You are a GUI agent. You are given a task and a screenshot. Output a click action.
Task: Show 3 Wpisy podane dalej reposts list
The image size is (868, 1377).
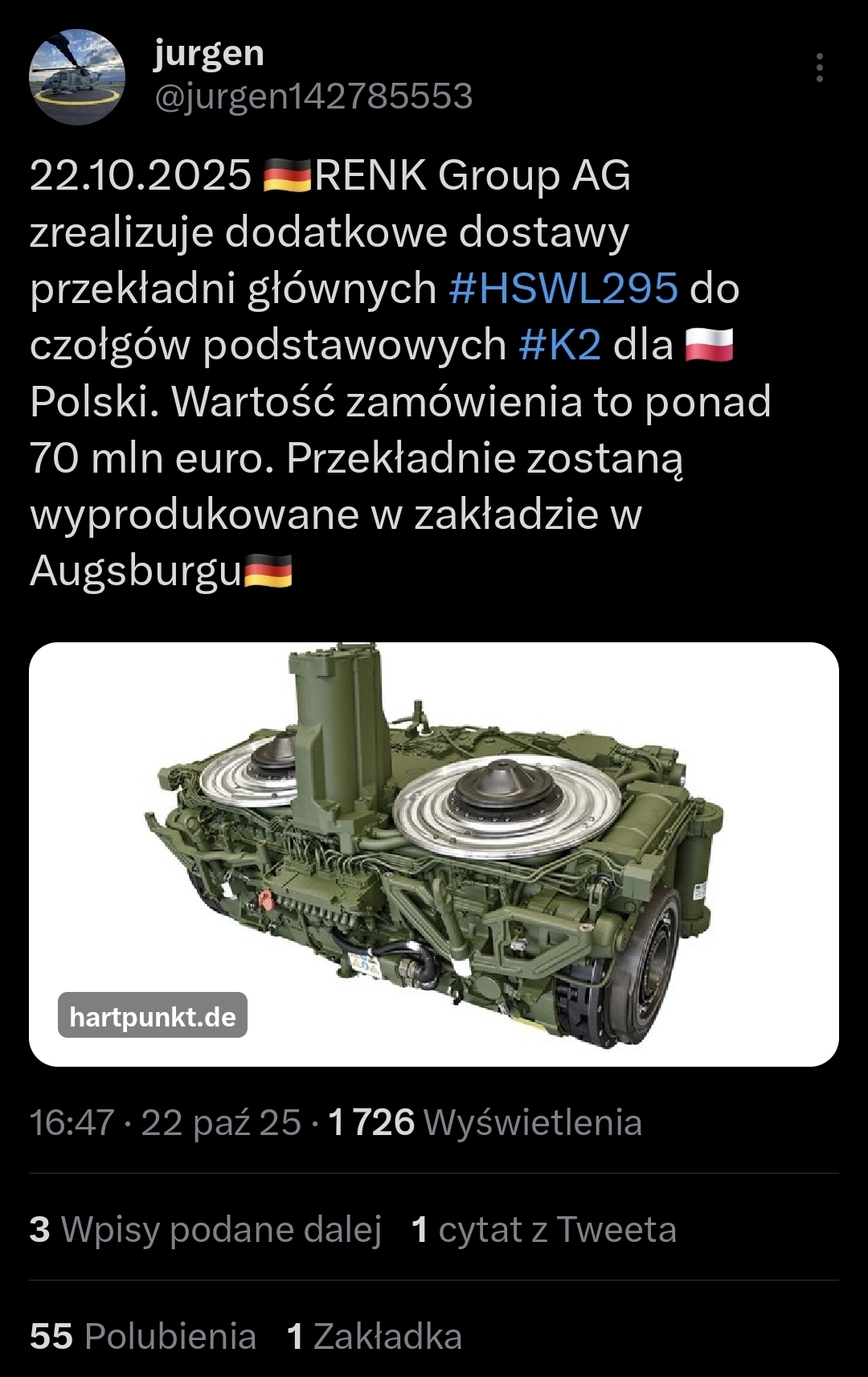pos(206,1229)
